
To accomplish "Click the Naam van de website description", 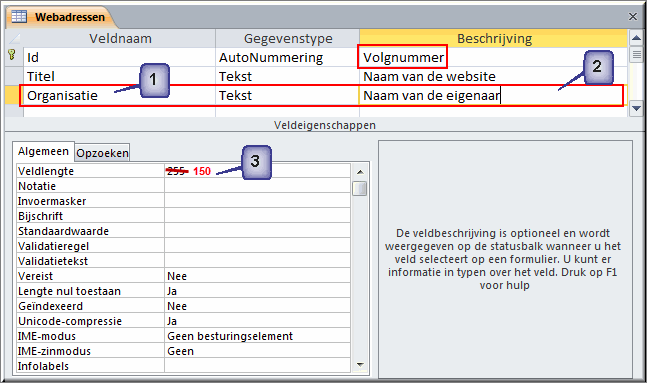I will (494, 76).
